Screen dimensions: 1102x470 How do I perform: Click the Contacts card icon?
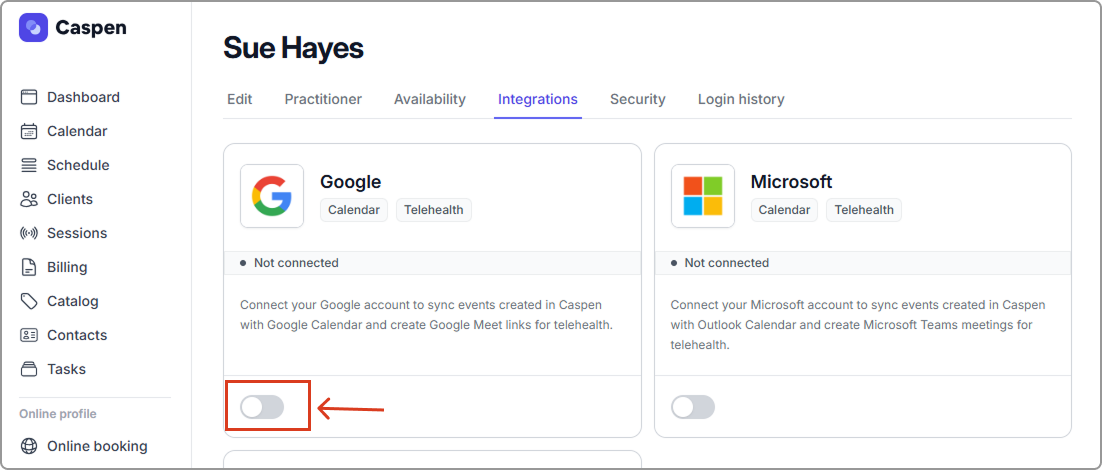(29, 335)
